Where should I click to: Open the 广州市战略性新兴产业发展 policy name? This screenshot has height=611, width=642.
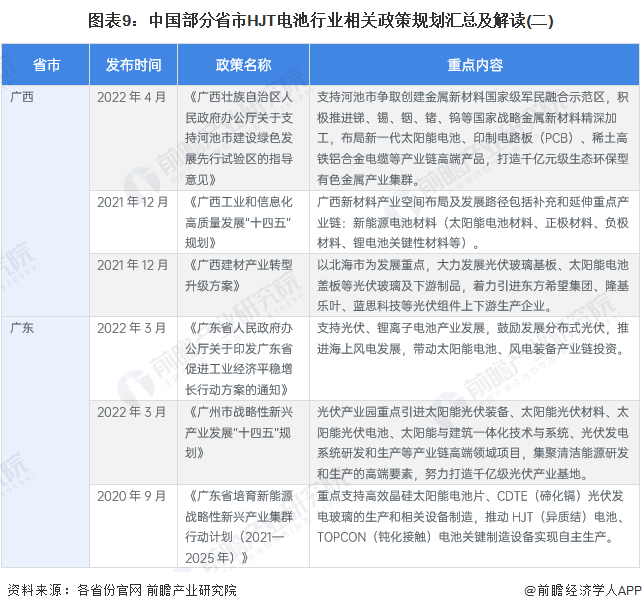point(243,430)
